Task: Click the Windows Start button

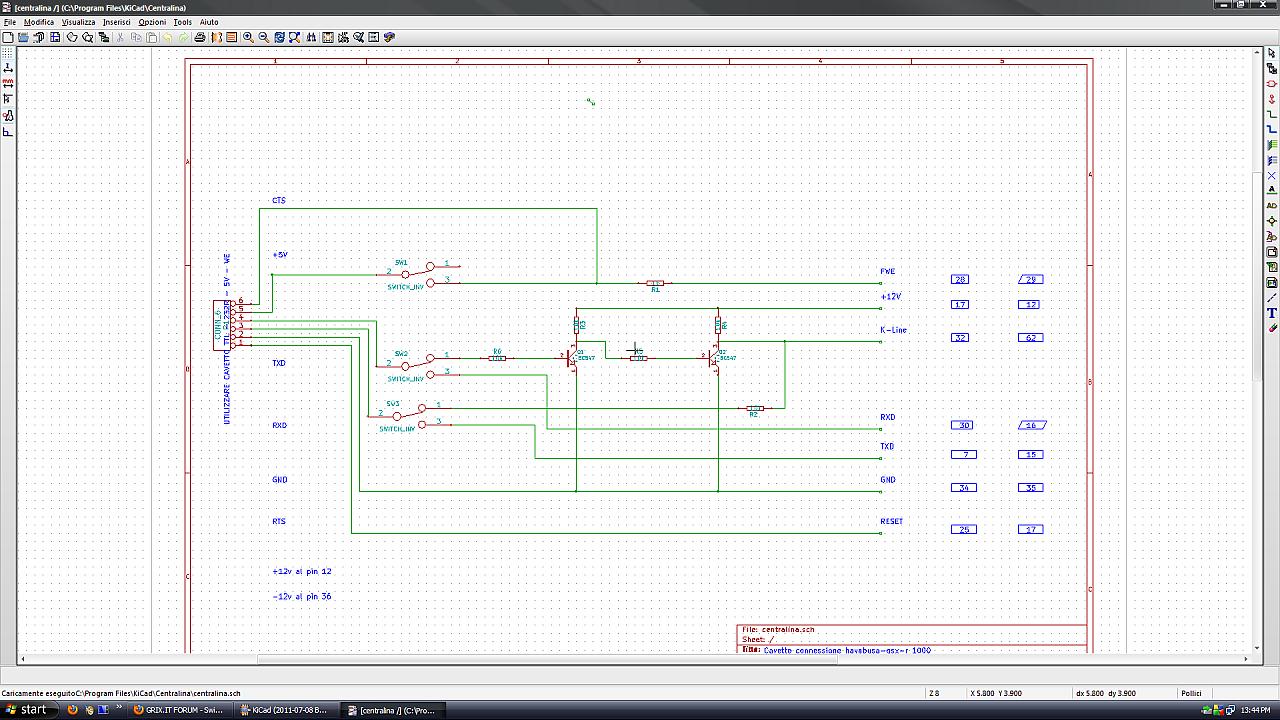Action: tap(27, 710)
